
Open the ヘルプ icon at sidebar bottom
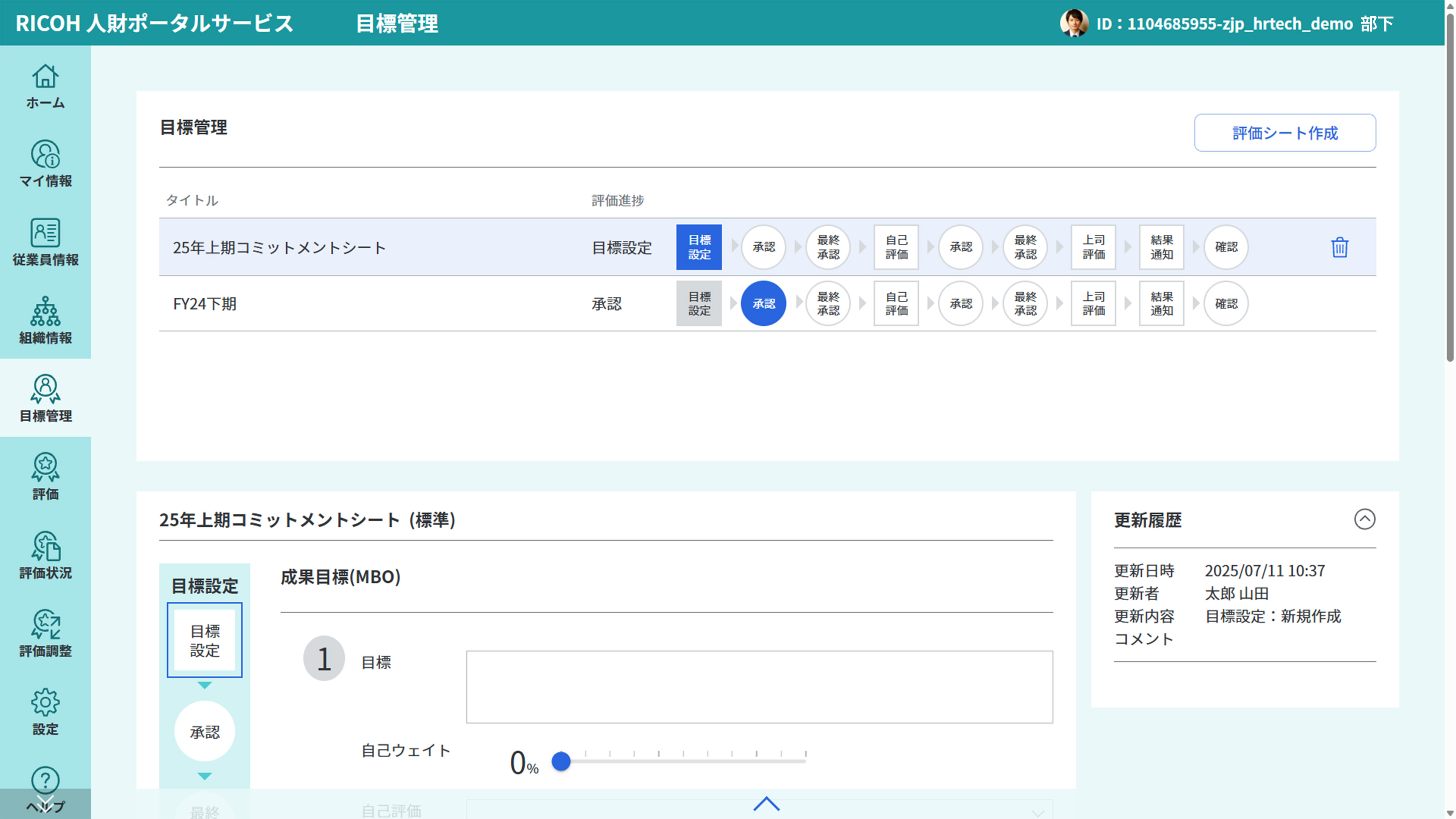(x=45, y=786)
